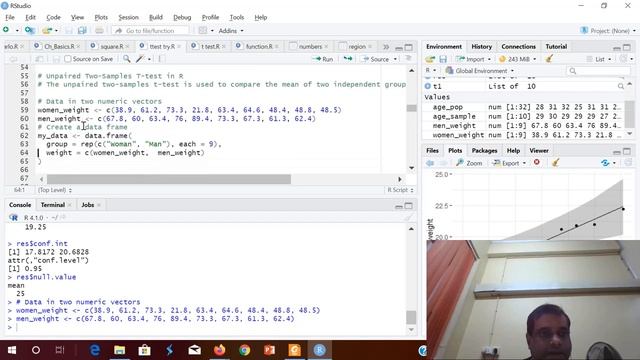Image resolution: width=640 pixels, height=360 pixels.
Task: Click the code tools magic wand icon
Action: pyautogui.click(x=140, y=59)
